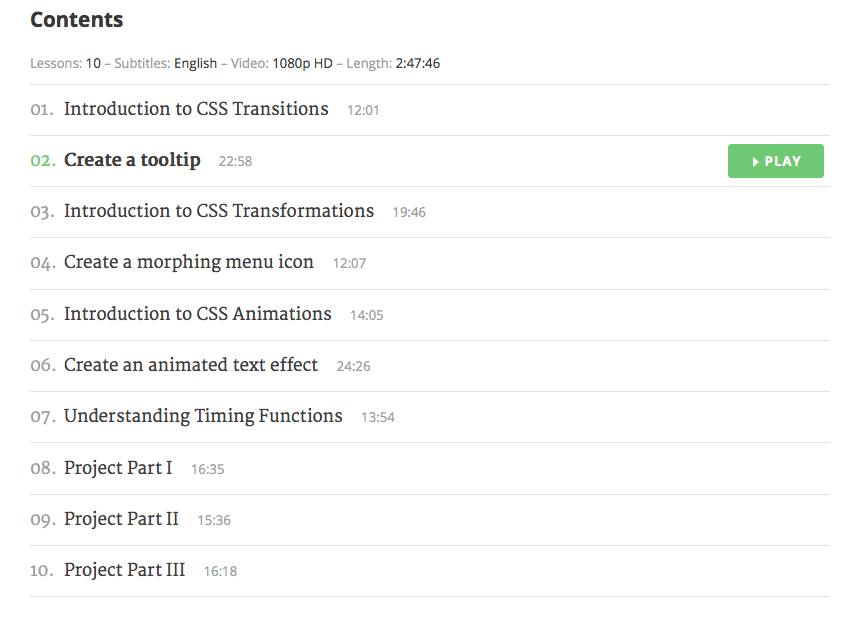Click the 10 lesson number
The width and height of the screenshot is (855, 618).
pos(42,571)
